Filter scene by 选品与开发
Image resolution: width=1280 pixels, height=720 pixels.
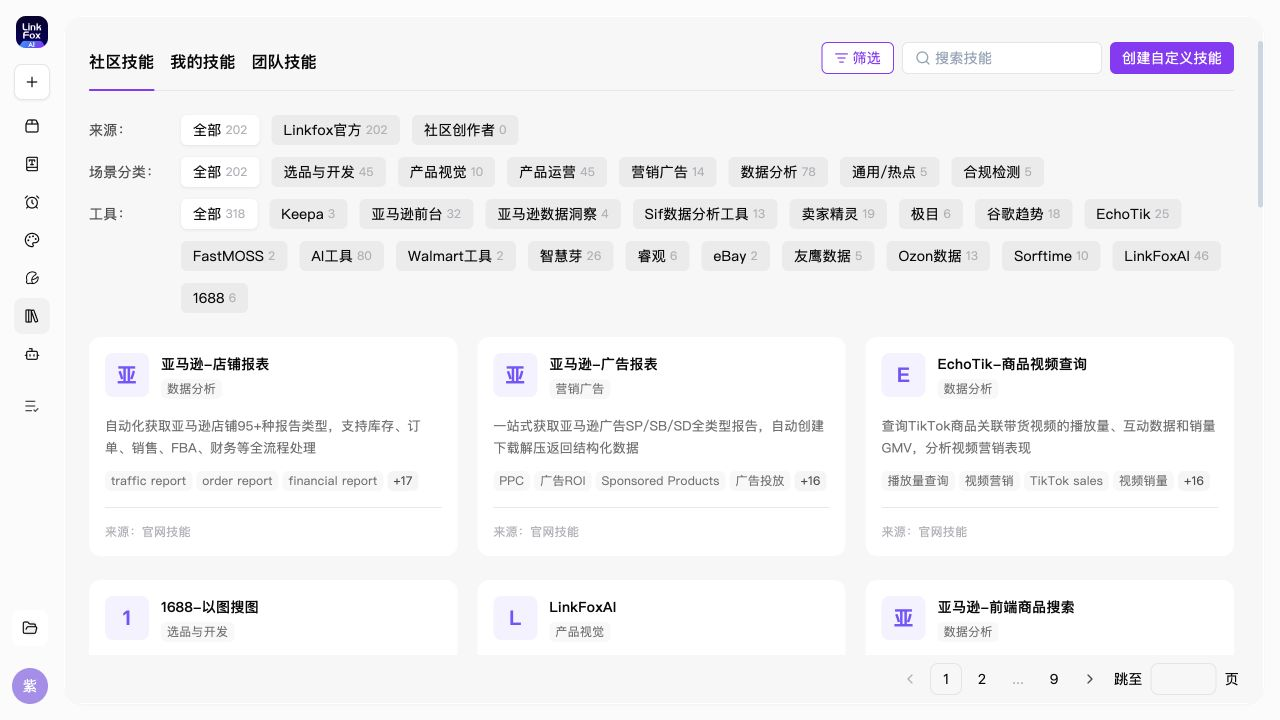click(328, 172)
